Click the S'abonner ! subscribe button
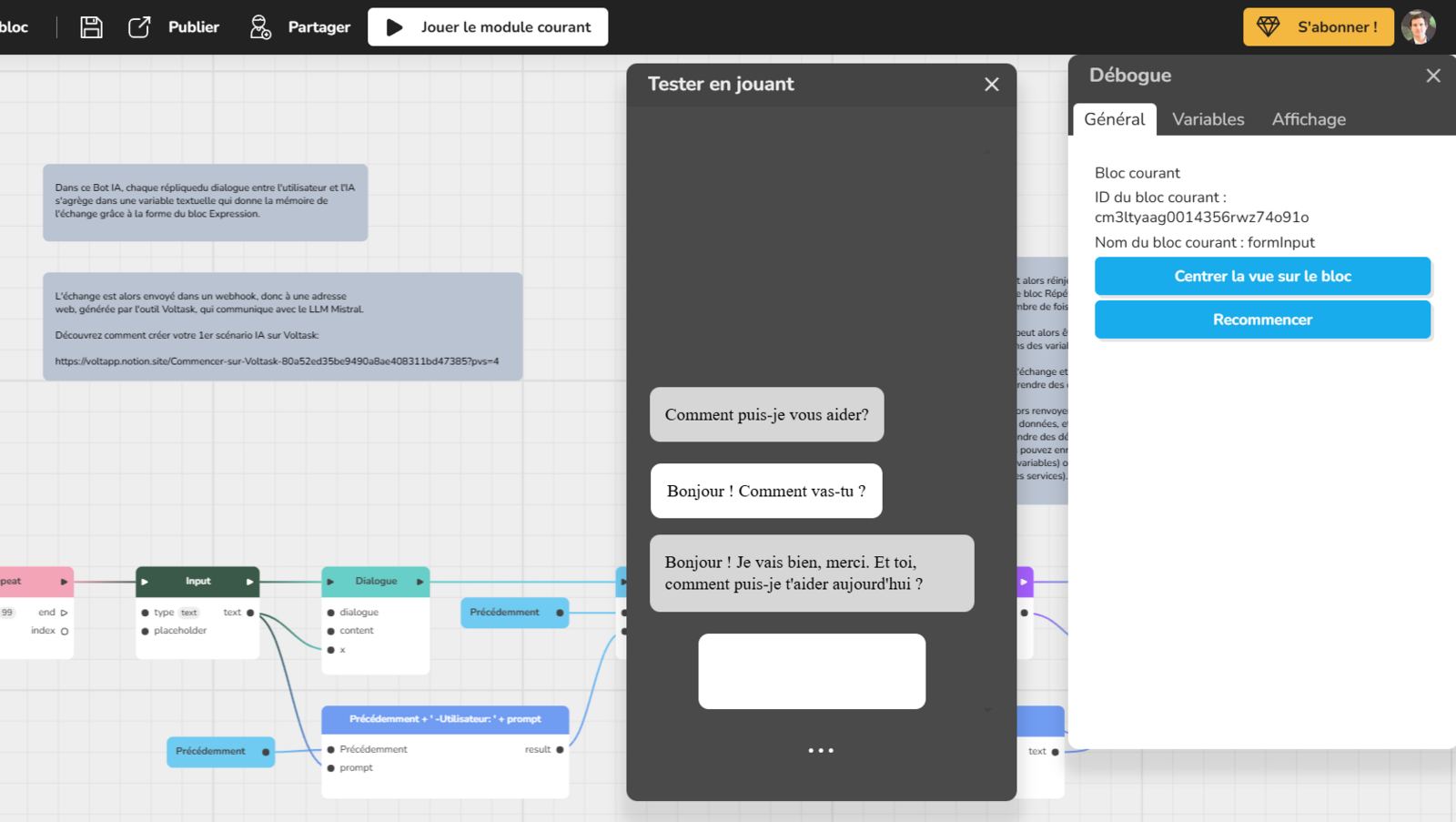The image size is (1456, 822). (x=1319, y=27)
